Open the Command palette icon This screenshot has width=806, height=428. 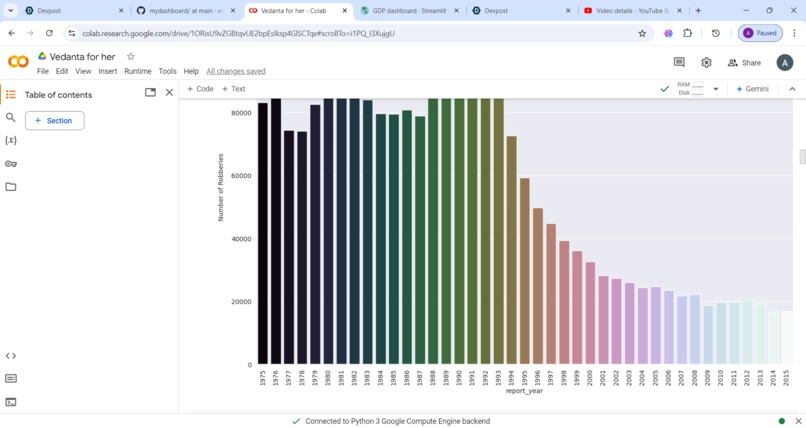click(10, 379)
